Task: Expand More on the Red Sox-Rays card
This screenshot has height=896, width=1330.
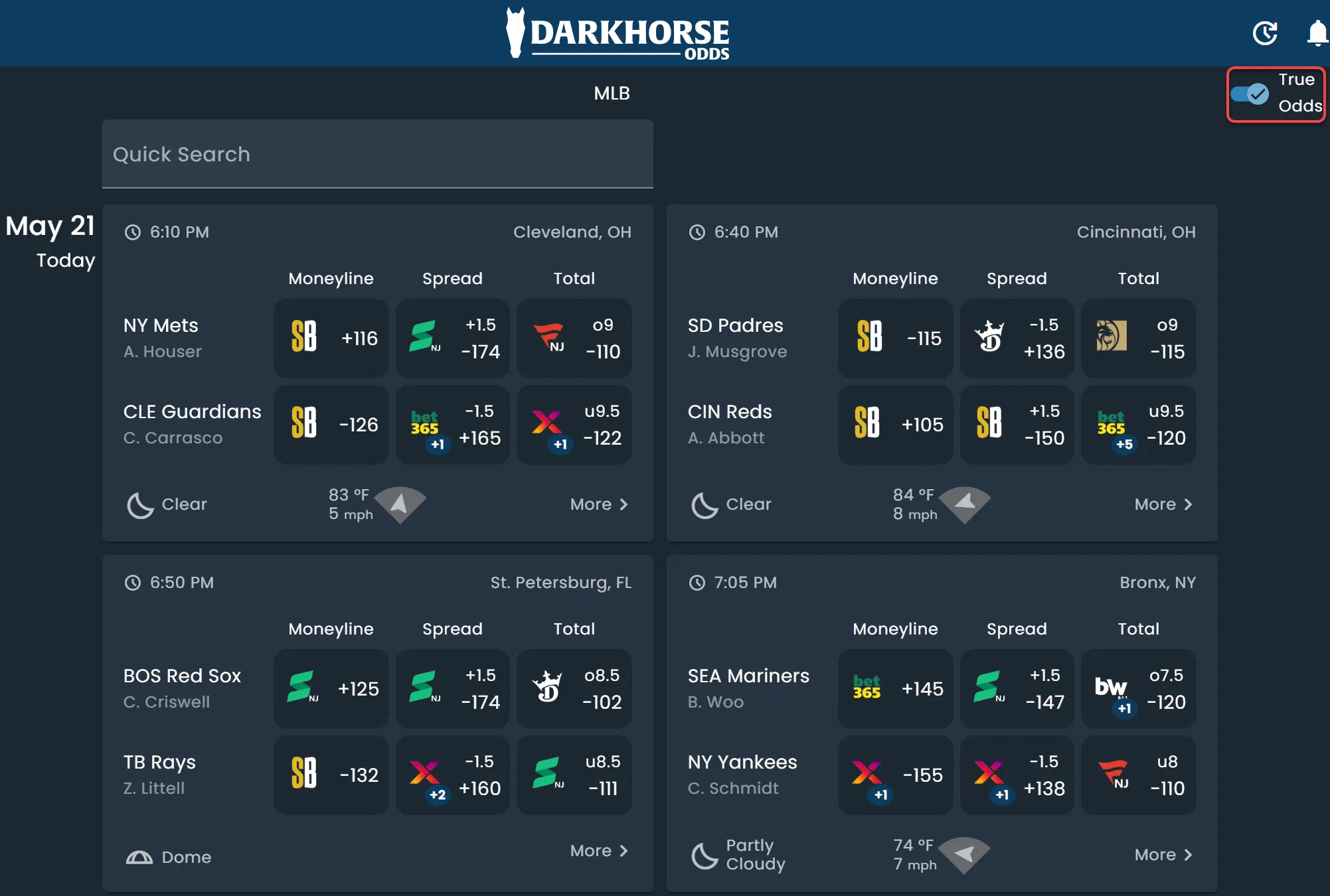Action: point(598,850)
